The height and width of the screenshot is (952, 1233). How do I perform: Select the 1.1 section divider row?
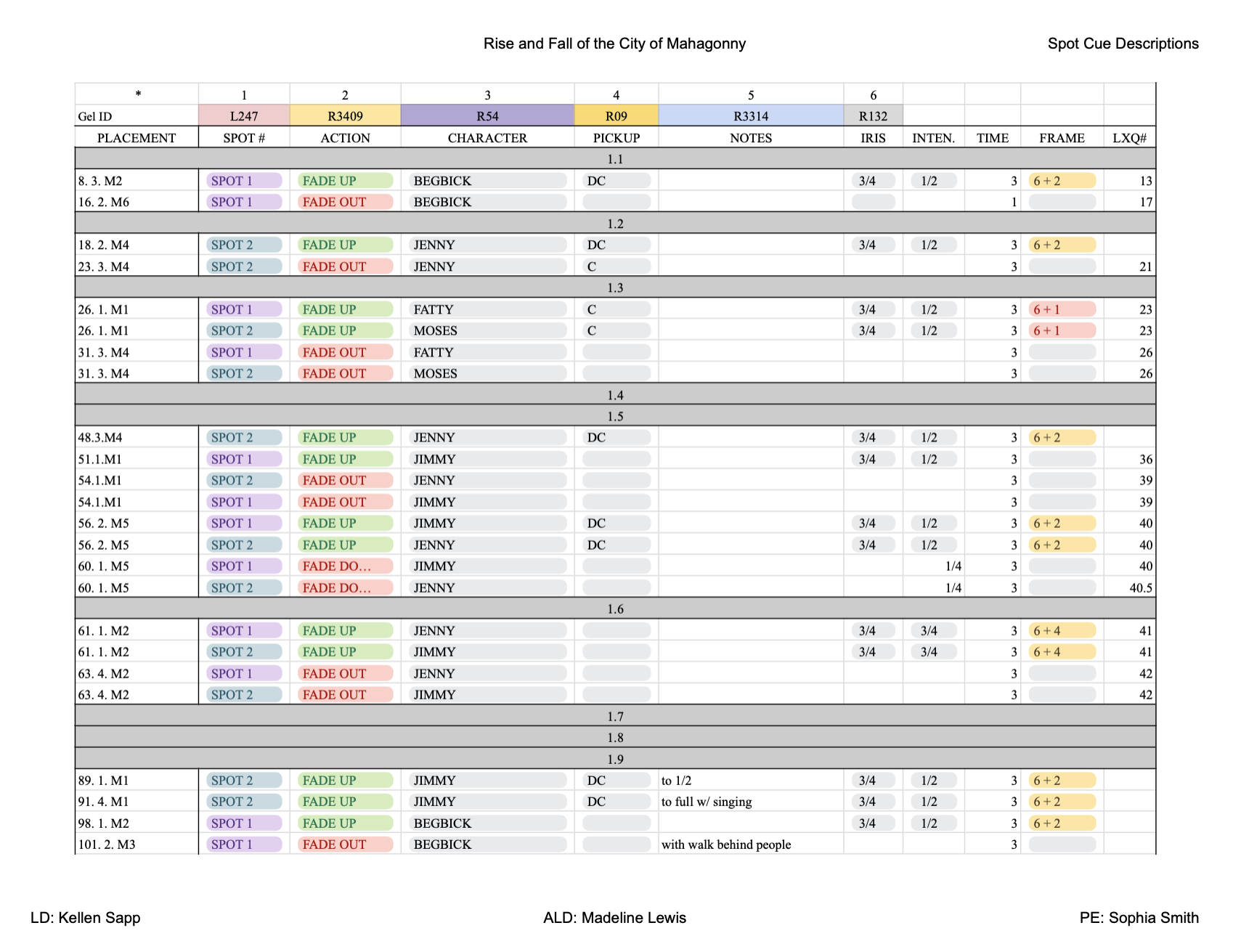(x=615, y=159)
